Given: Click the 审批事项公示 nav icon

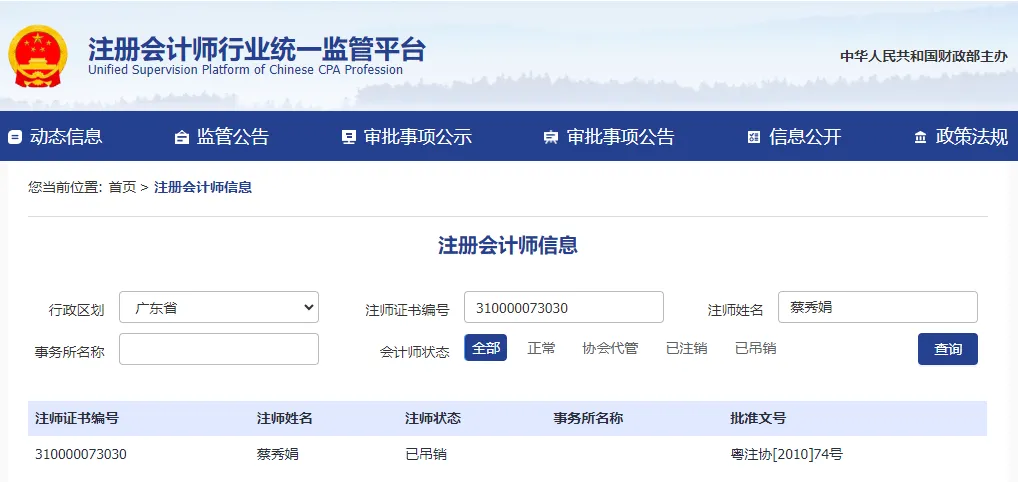Looking at the screenshot, I should (x=348, y=138).
